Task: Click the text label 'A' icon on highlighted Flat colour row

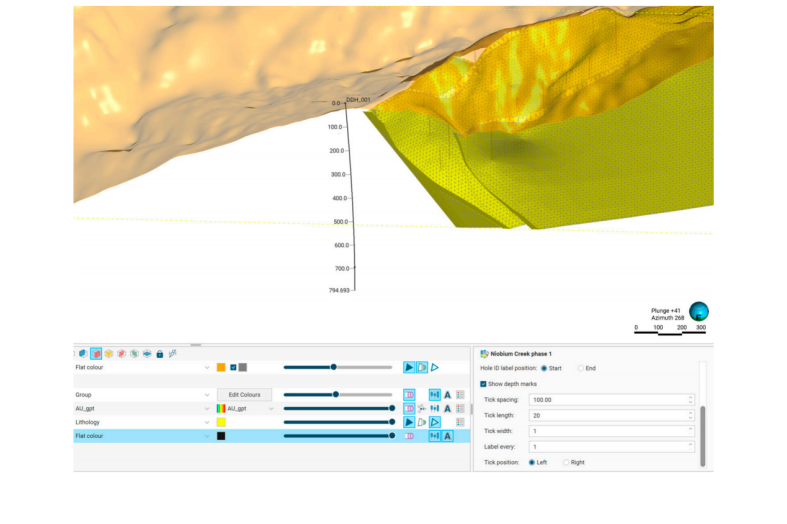Action: click(447, 436)
